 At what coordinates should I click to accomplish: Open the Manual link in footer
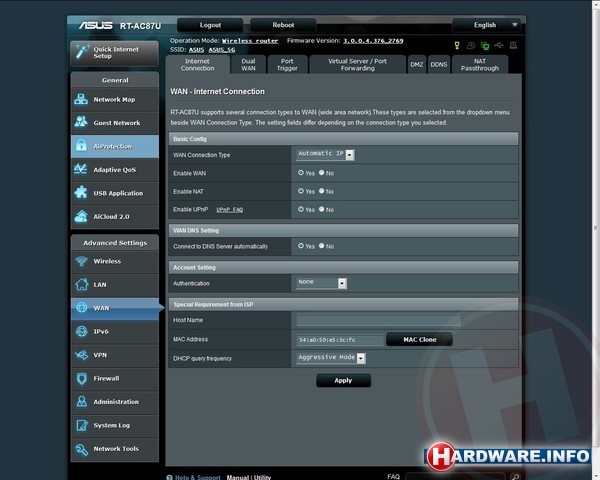click(x=238, y=477)
